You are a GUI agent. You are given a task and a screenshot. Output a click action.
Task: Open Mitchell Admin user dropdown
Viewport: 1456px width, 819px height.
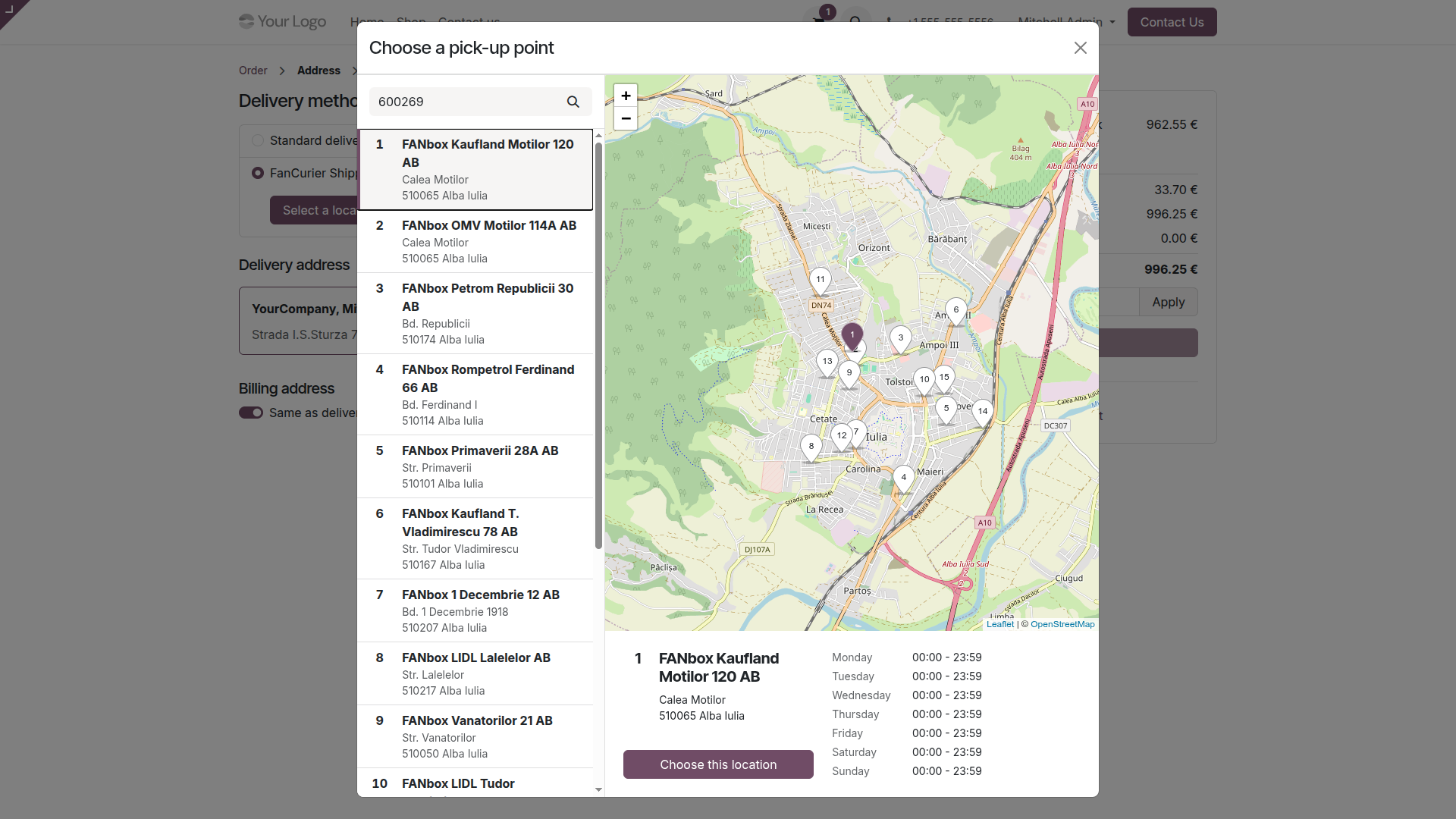1066,22
